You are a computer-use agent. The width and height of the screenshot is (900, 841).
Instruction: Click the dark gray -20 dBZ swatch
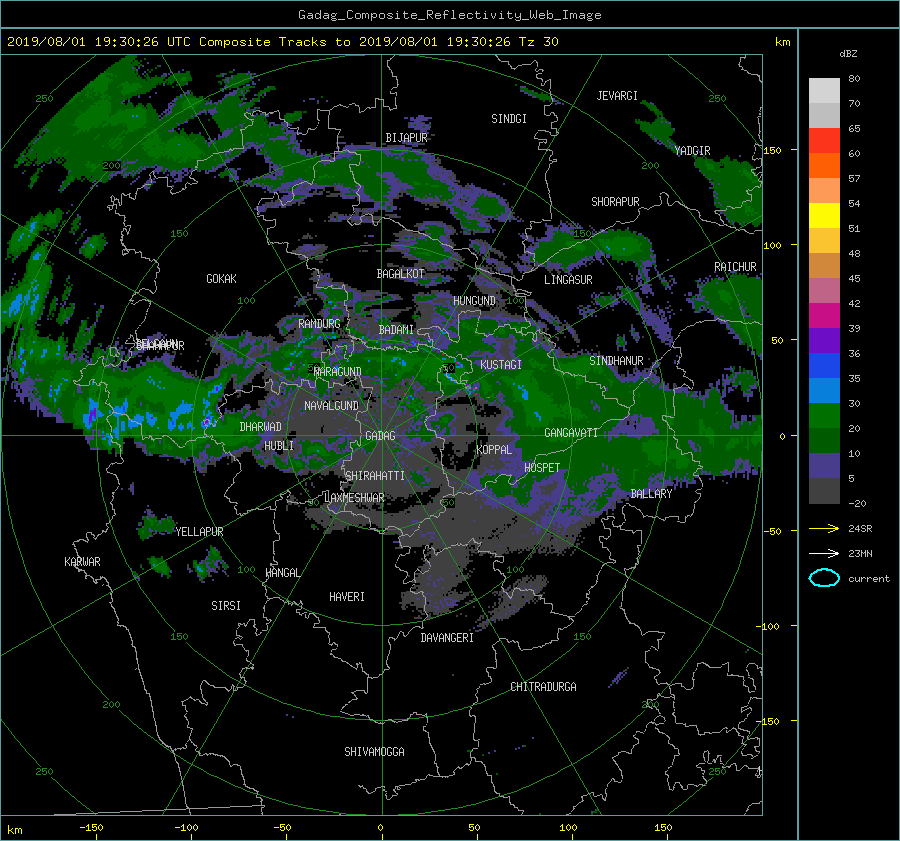point(824,491)
